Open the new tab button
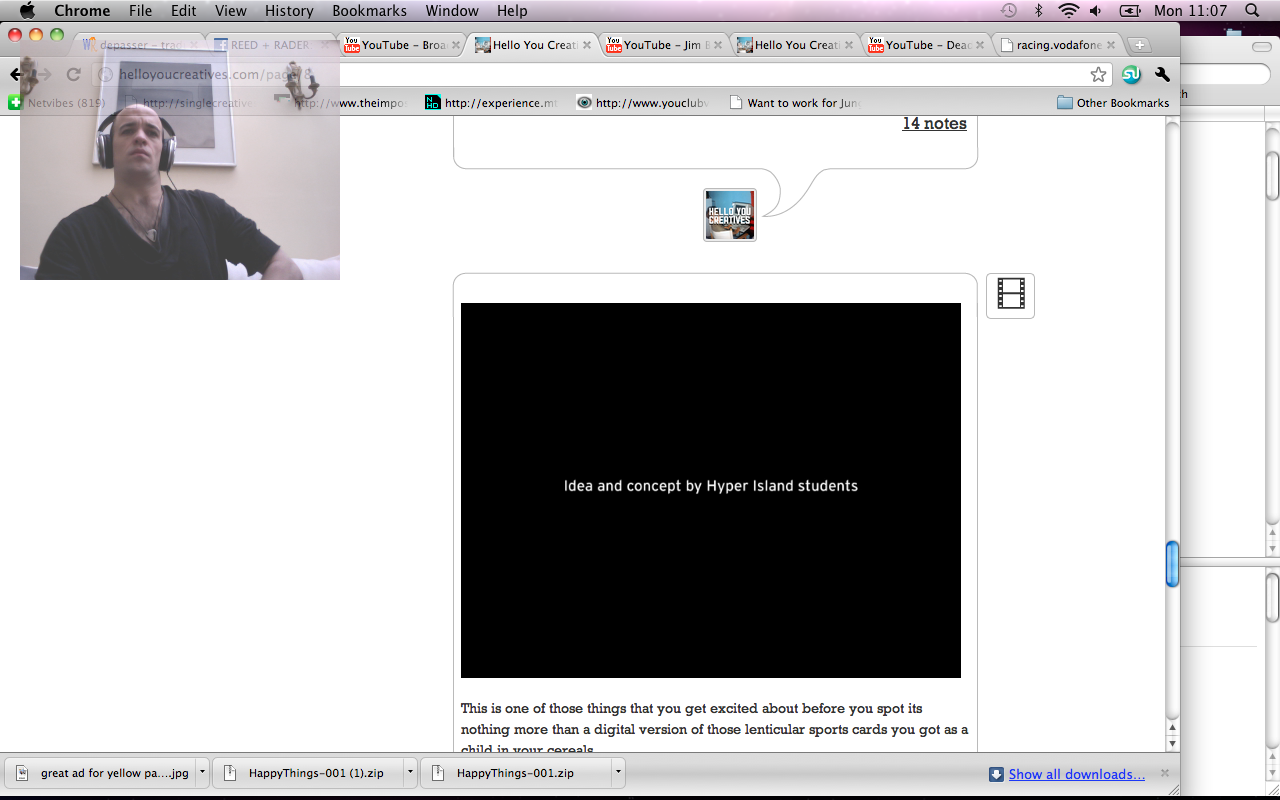 click(1139, 45)
